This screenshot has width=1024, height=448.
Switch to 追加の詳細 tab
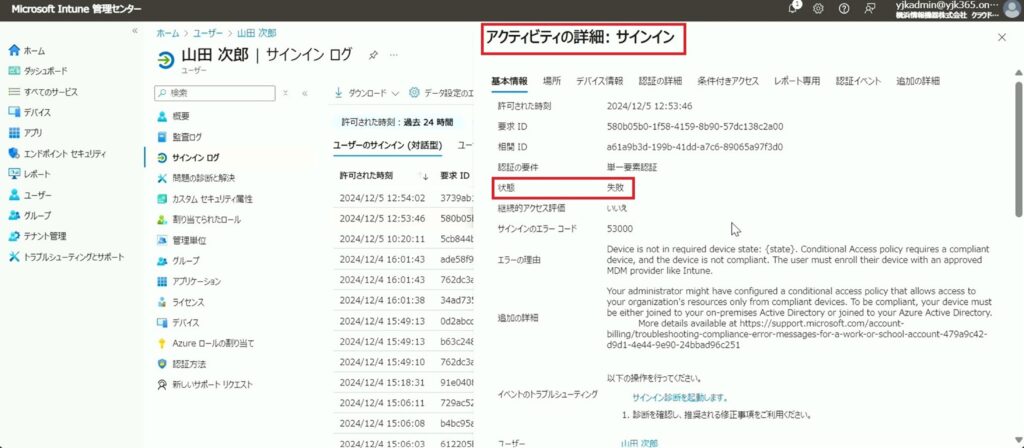(918, 81)
